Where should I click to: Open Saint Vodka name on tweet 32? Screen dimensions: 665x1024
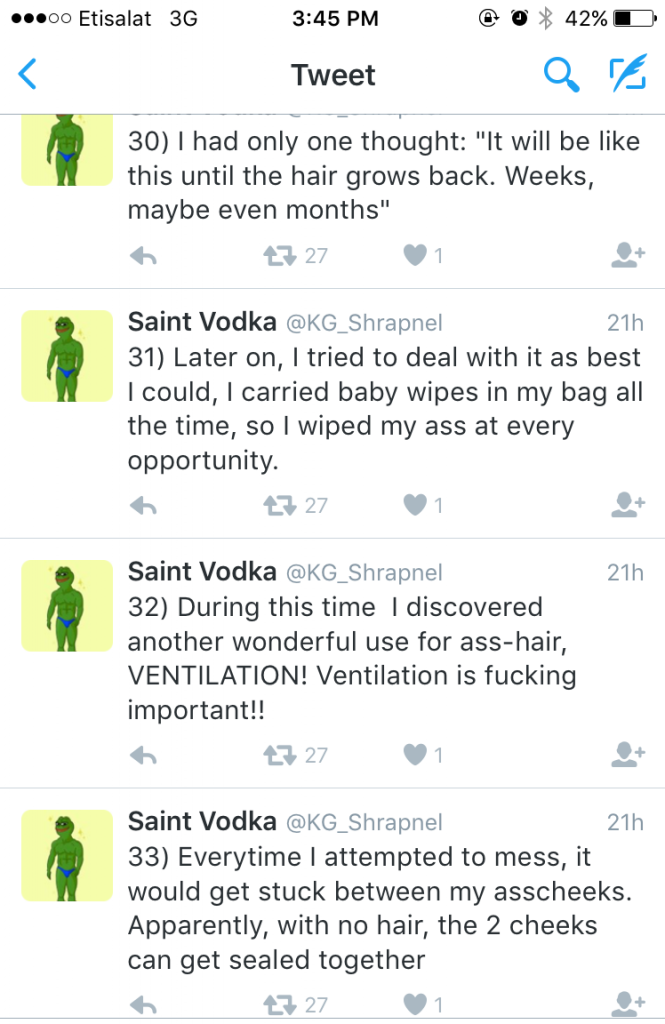[202, 572]
